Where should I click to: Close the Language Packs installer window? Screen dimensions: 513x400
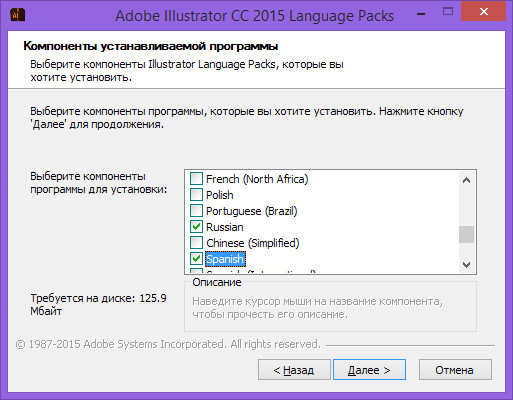483,12
